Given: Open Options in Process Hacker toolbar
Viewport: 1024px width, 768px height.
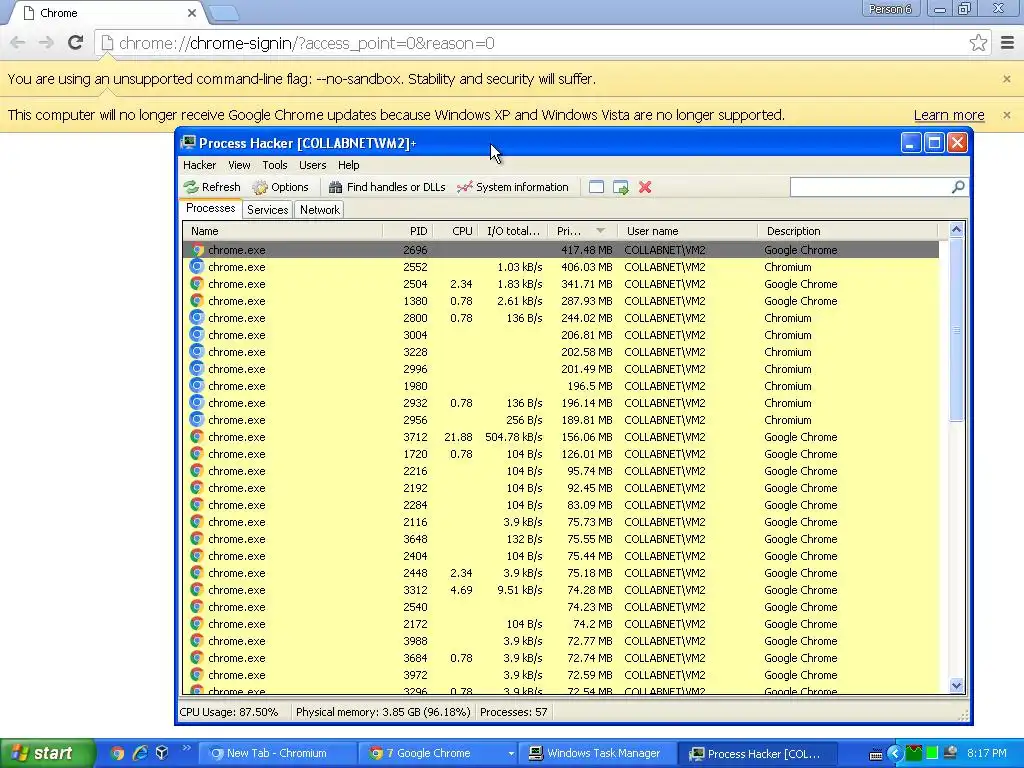Looking at the screenshot, I should tap(281, 187).
